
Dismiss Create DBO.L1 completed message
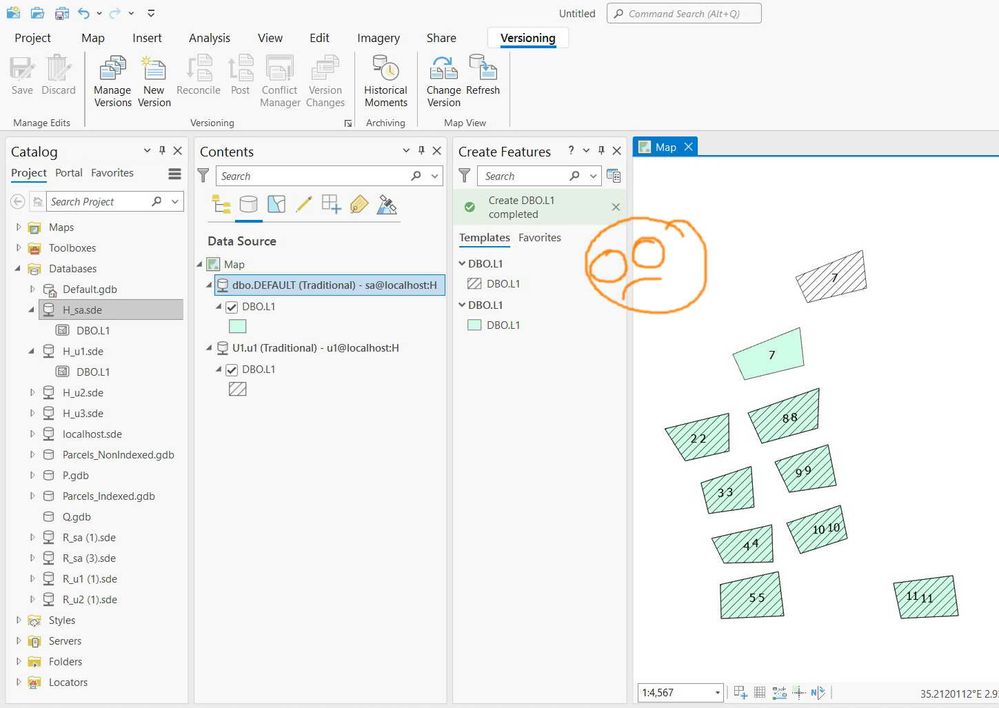615,207
